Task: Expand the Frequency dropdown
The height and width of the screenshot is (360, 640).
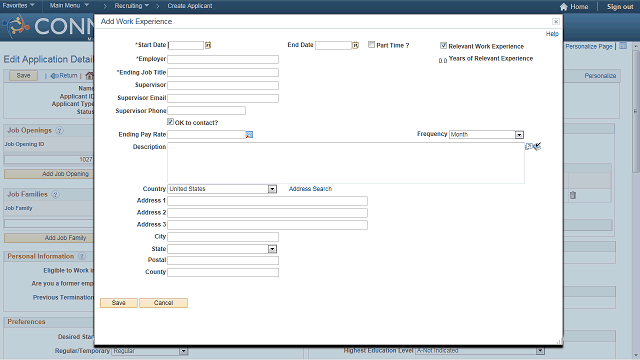Action: 519,135
